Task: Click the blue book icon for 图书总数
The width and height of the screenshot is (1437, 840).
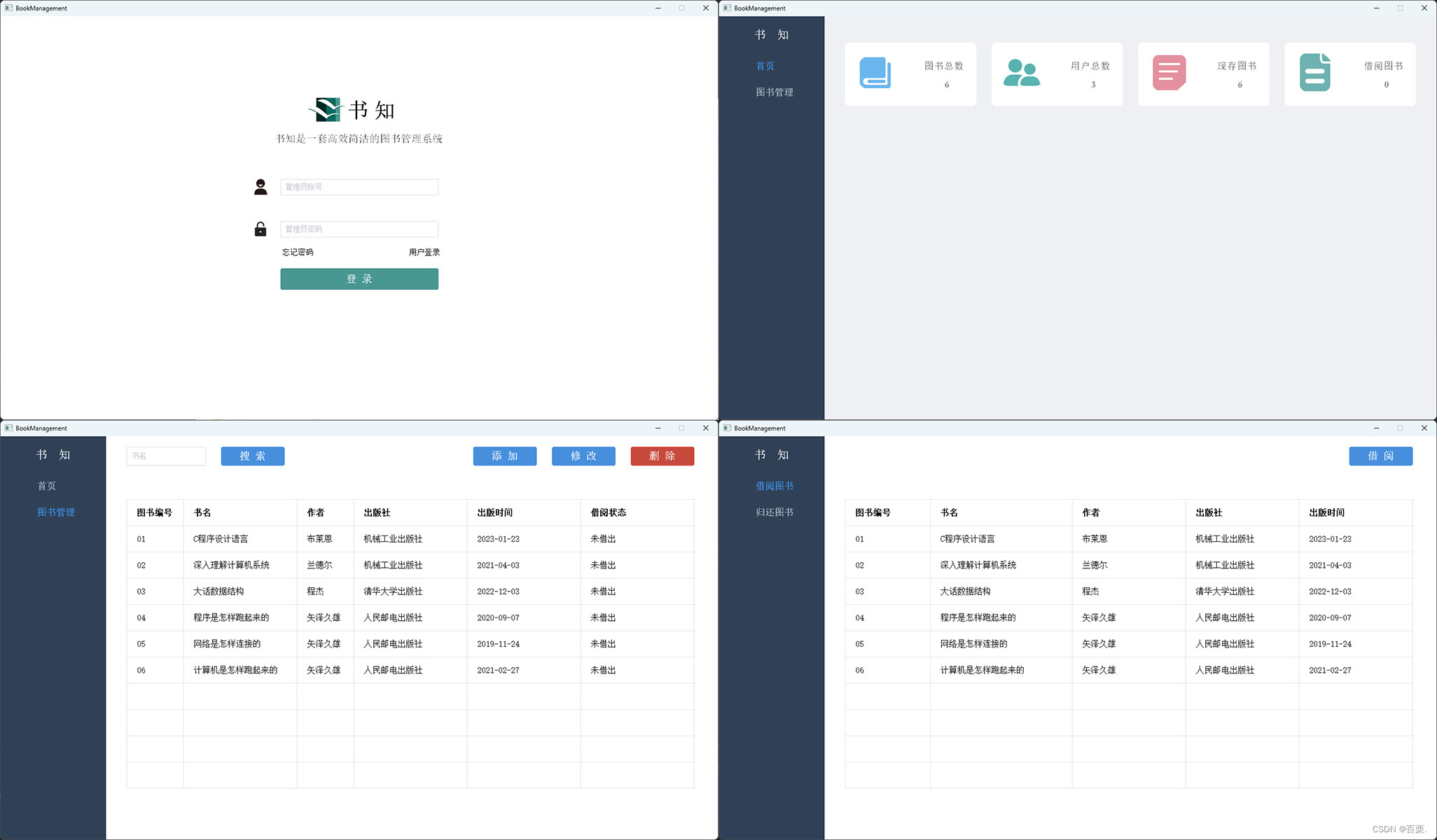Action: [x=875, y=73]
